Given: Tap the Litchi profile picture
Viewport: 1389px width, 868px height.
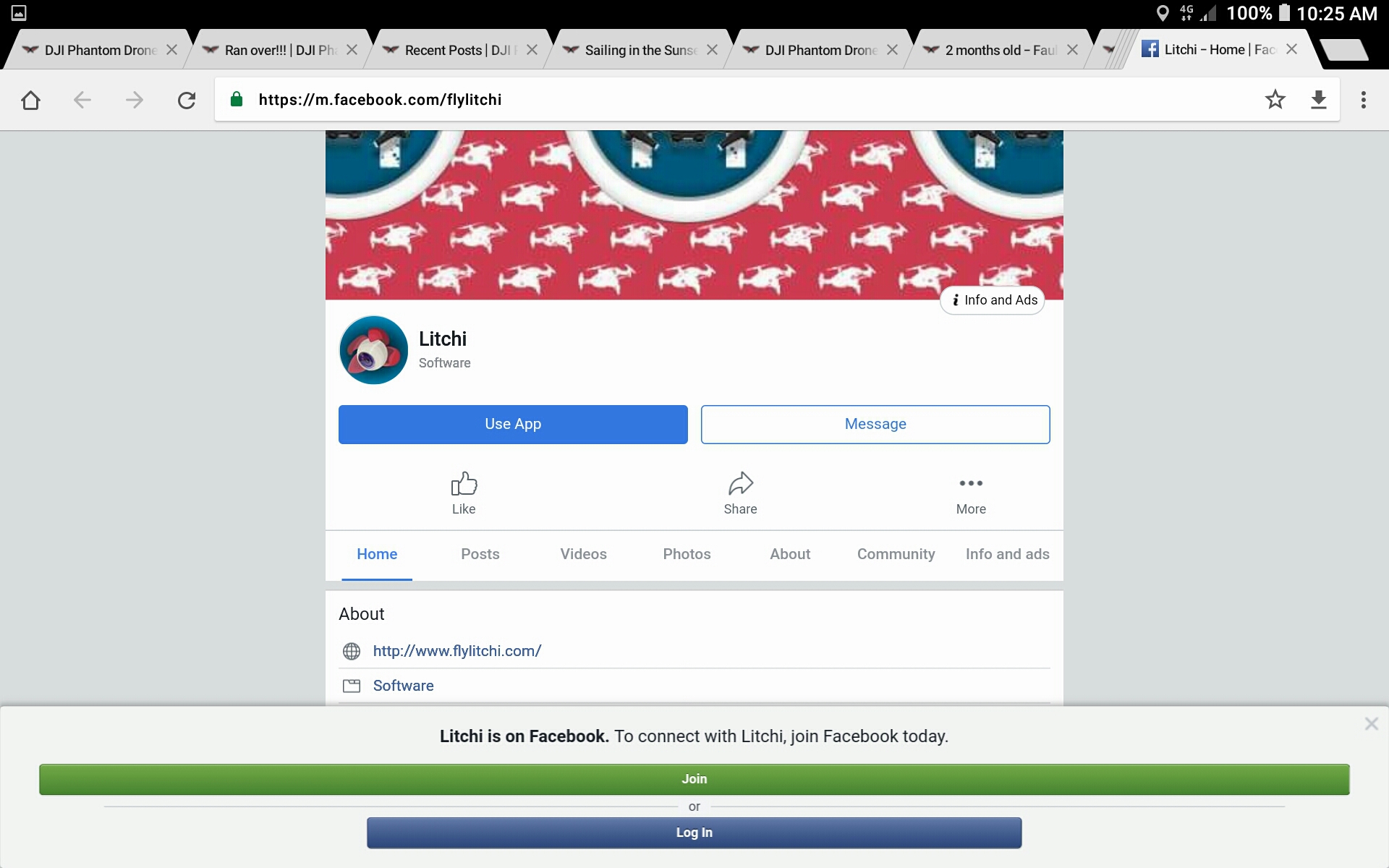Looking at the screenshot, I should click(x=373, y=350).
